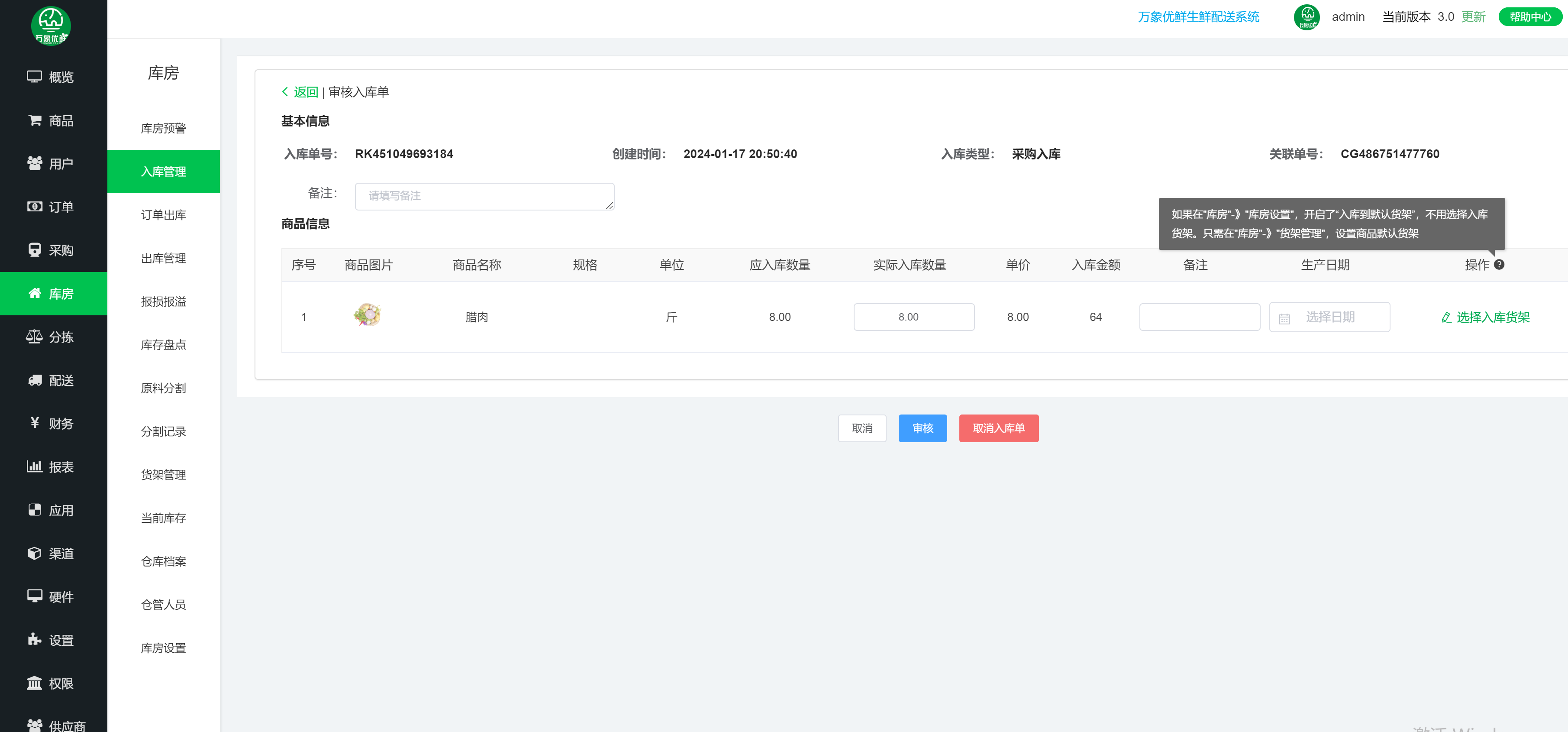Click the 报表 bar chart icon
Image resolution: width=1568 pixels, height=732 pixels.
[x=34, y=466]
